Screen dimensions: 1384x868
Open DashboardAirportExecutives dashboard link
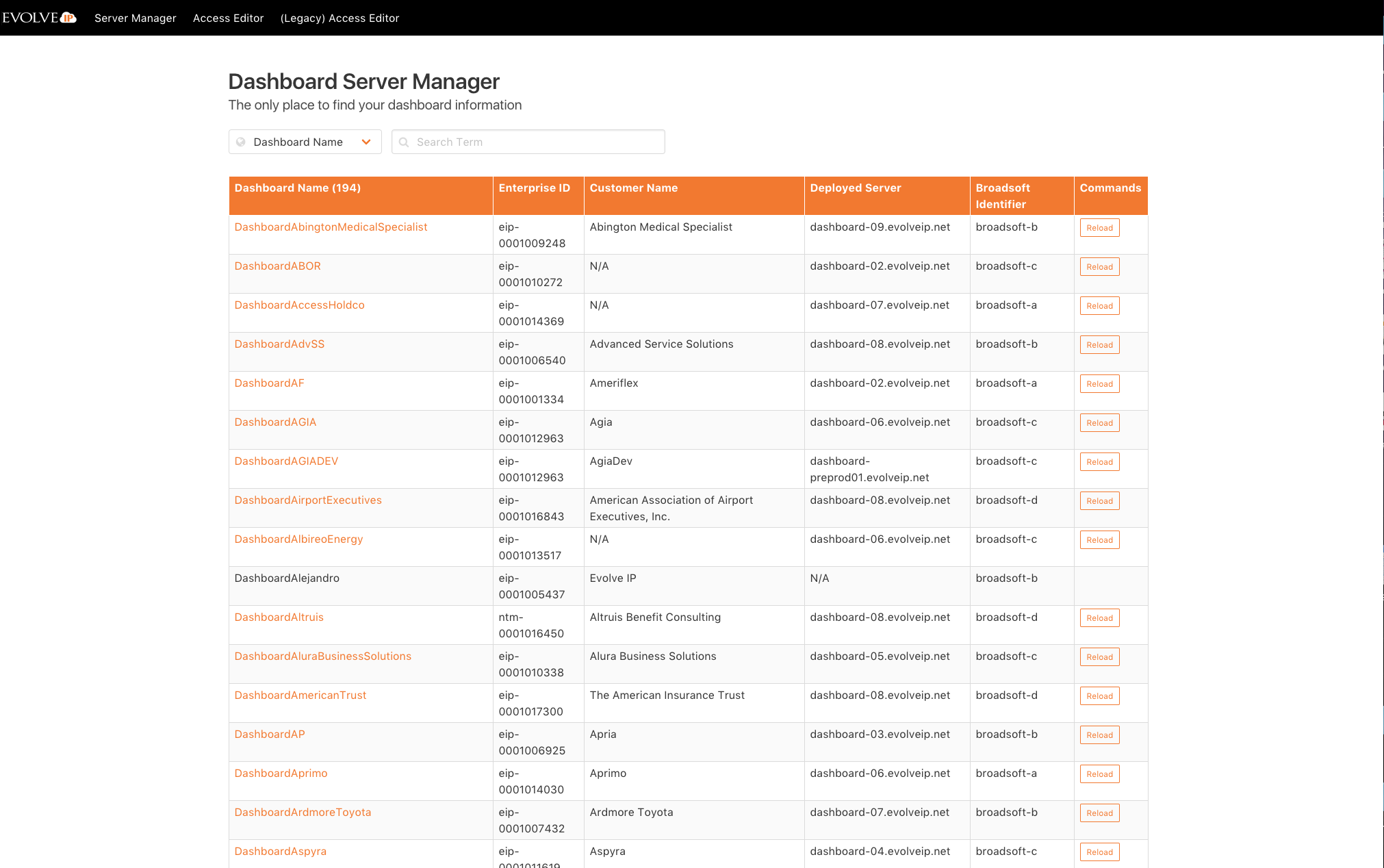coord(308,500)
